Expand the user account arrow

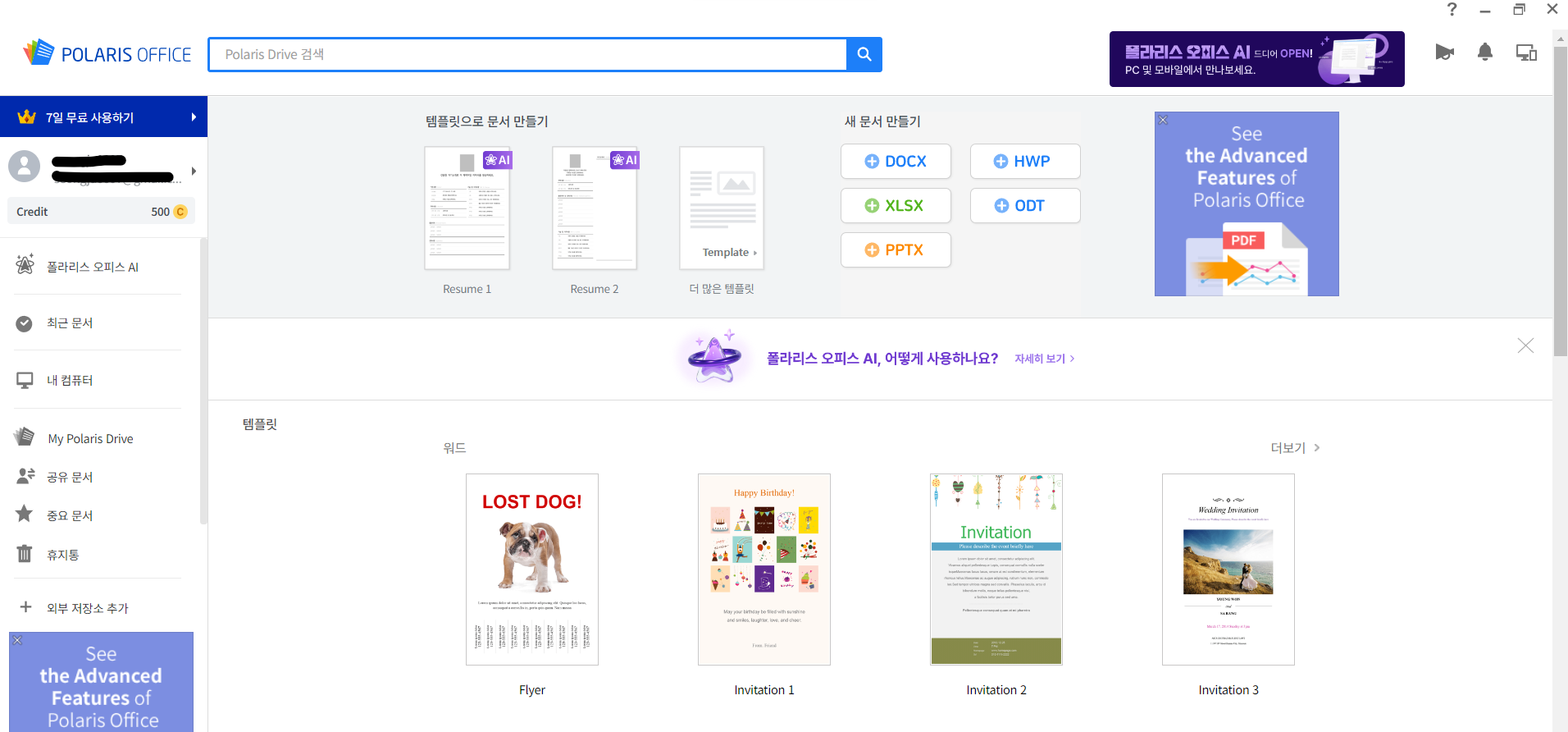[194, 171]
